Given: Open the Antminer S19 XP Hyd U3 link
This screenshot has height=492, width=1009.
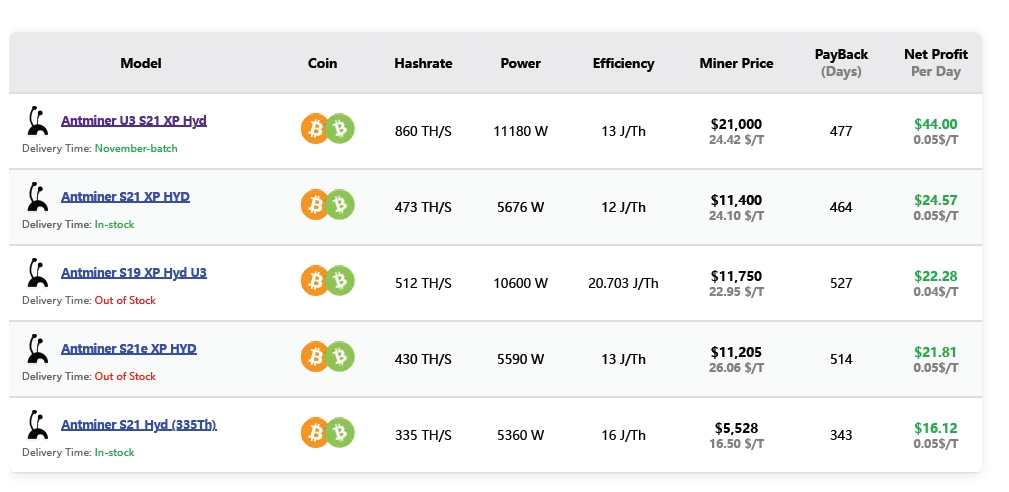Looking at the screenshot, I should pyautogui.click(x=134, y=272).
